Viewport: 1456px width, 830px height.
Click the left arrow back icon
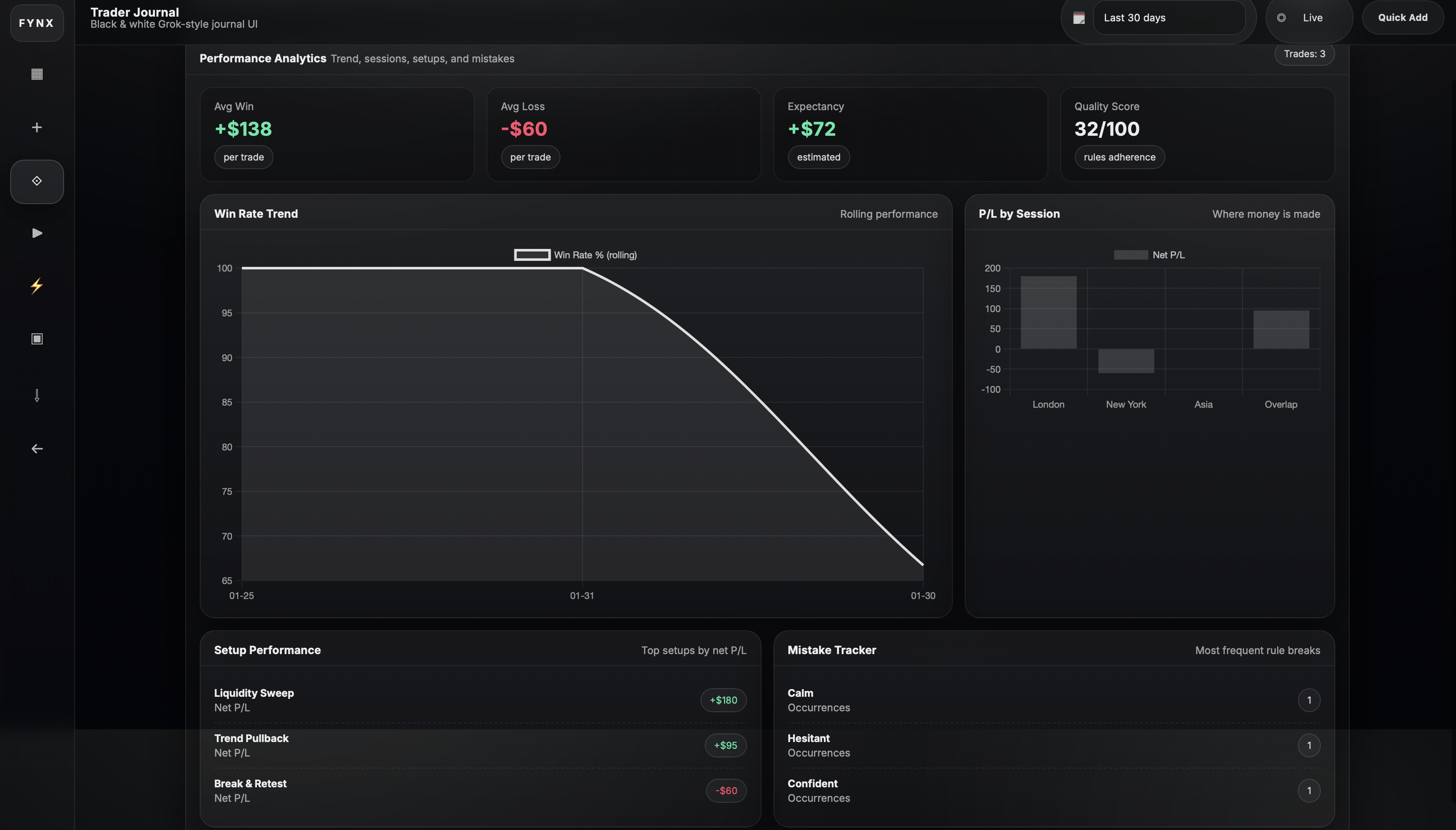pos(36,449)
